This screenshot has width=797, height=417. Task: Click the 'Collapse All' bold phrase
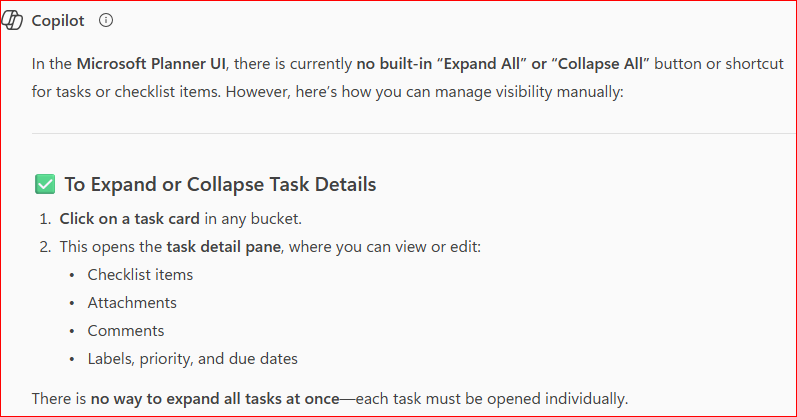point(600,64)
